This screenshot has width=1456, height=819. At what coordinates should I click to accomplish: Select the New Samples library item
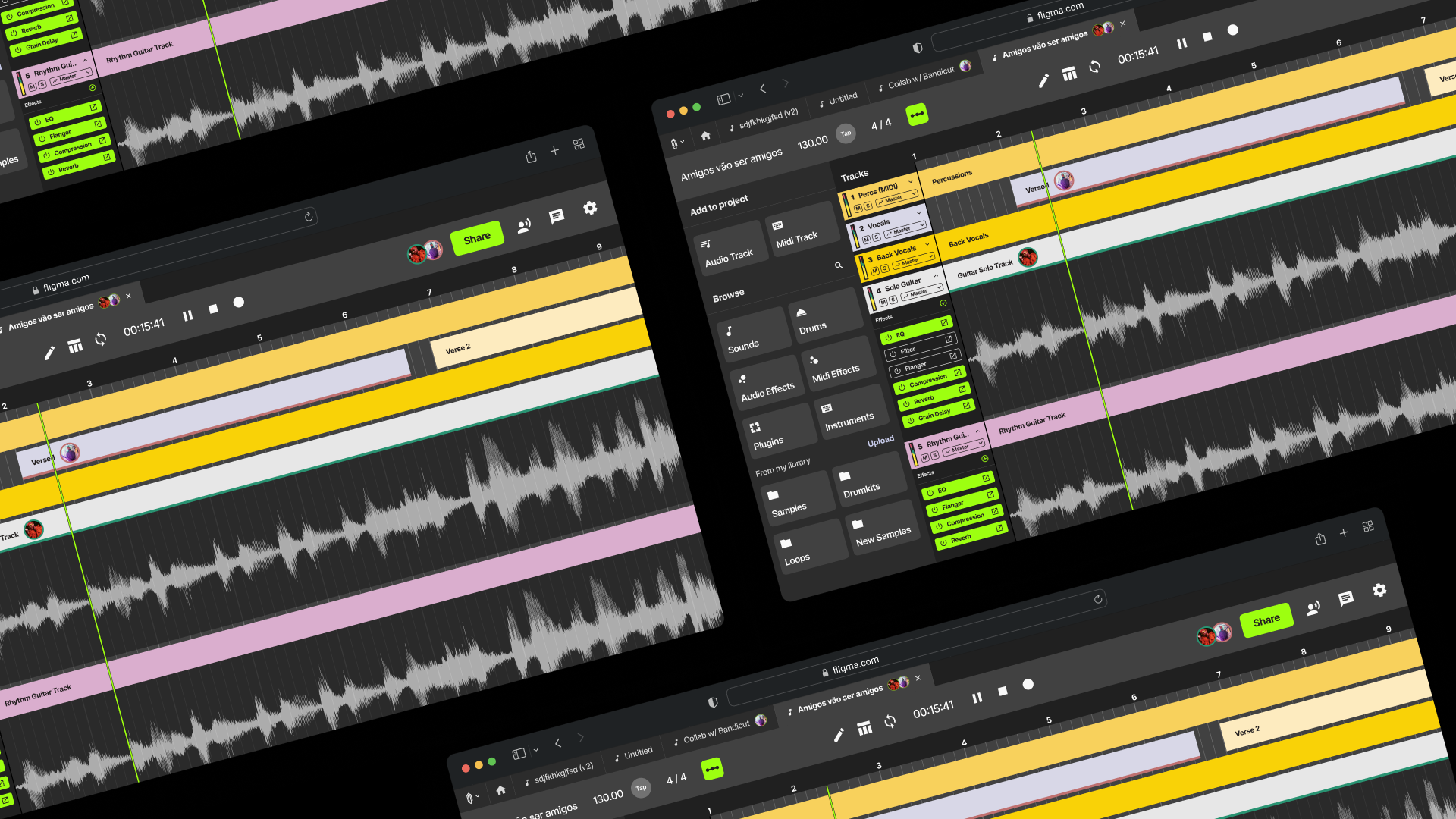tap(882, 530)
